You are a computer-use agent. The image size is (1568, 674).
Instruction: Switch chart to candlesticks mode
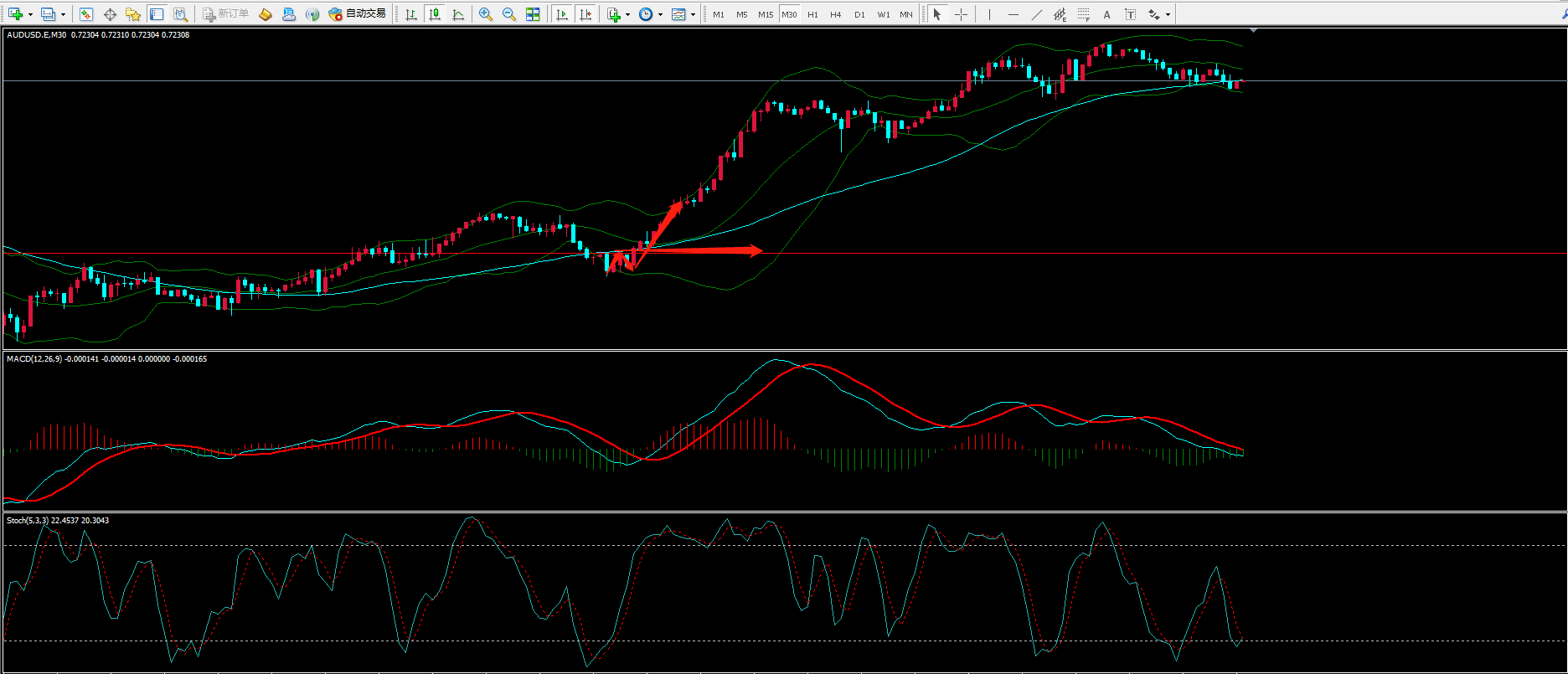(435, 14)
